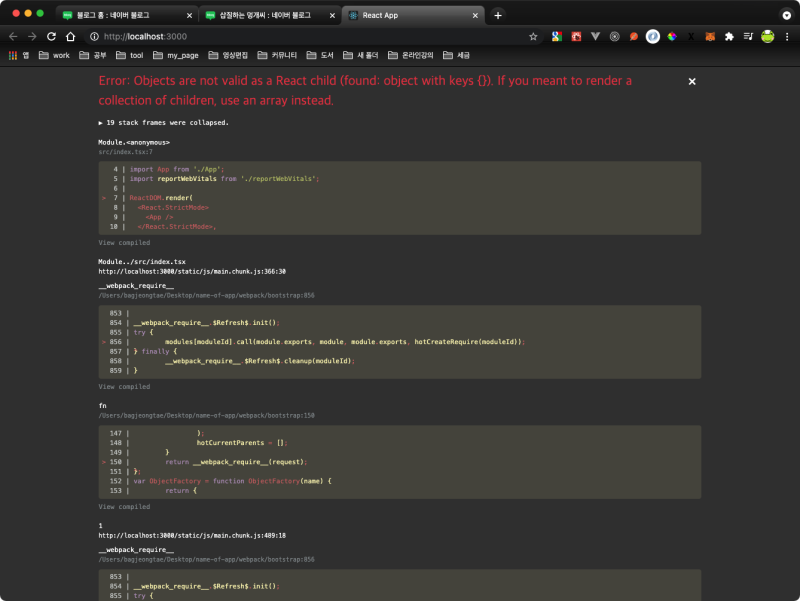Click the Extensions puzzle piece icon
The image size is (800, 601).
[x=728, y=35]
